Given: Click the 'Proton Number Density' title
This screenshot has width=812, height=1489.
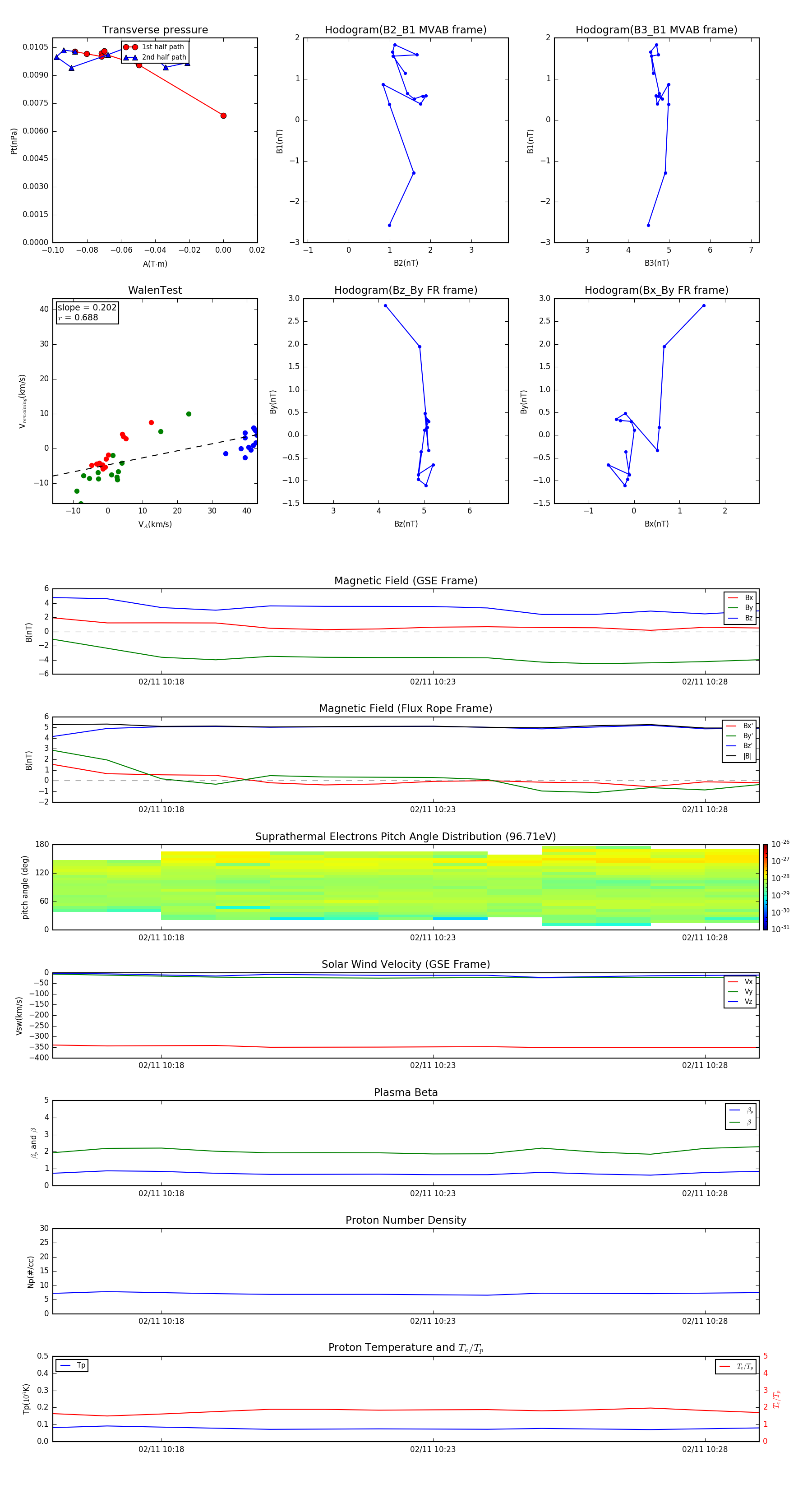Looking at the screenshot, I should click(x=406, y=1220).
